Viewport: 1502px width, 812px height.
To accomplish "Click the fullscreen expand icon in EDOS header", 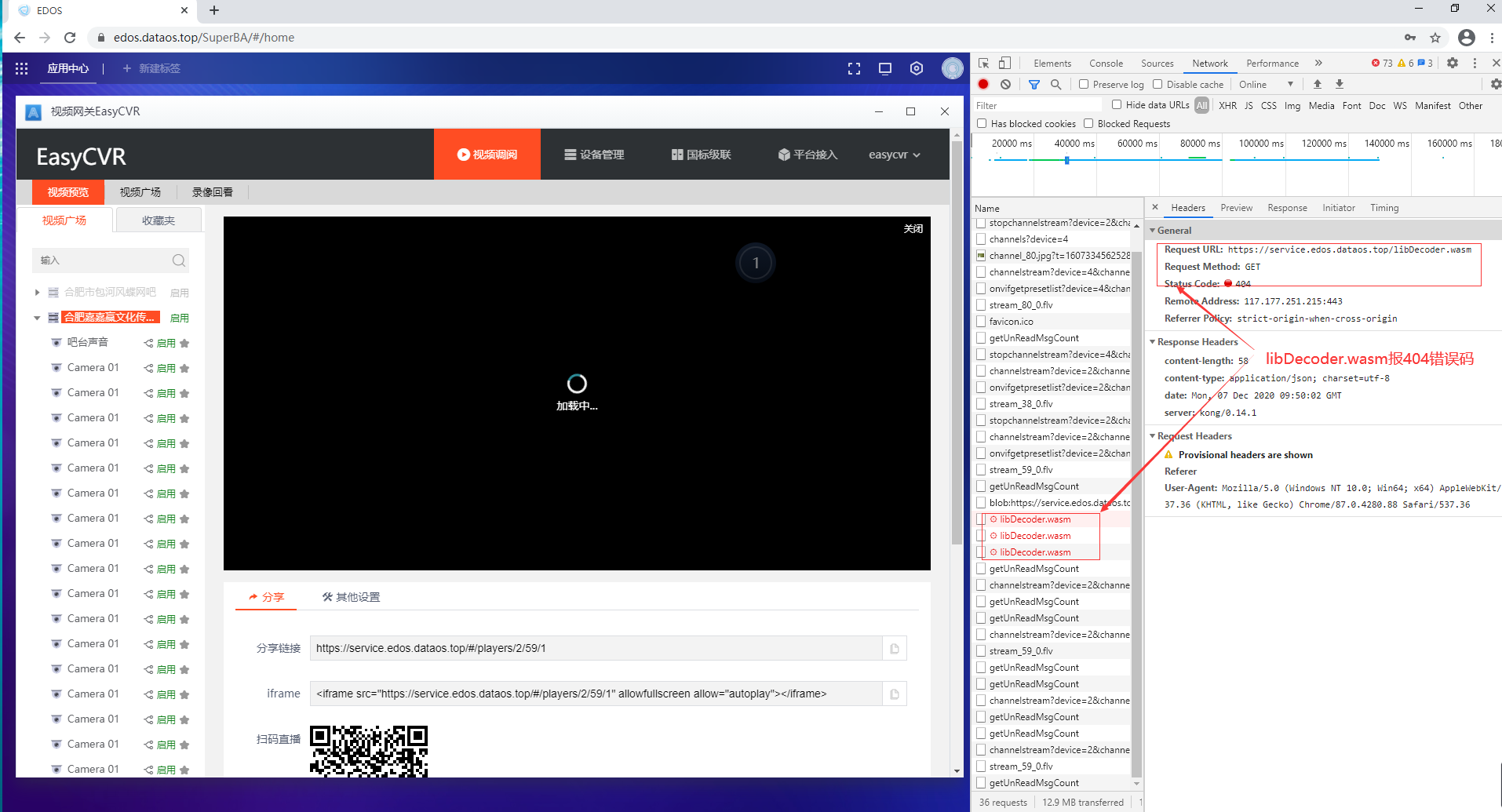I will tap(854, 69).
